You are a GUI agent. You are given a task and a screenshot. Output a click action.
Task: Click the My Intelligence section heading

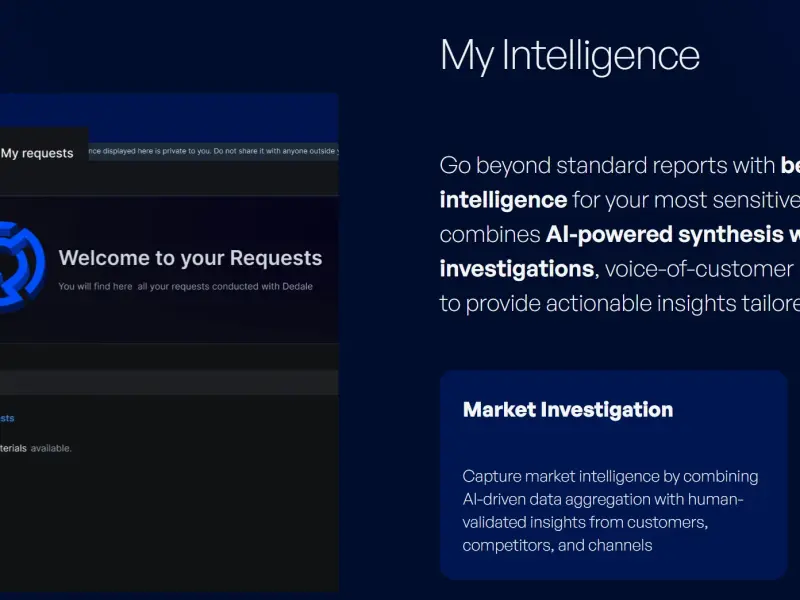[569, 56]
